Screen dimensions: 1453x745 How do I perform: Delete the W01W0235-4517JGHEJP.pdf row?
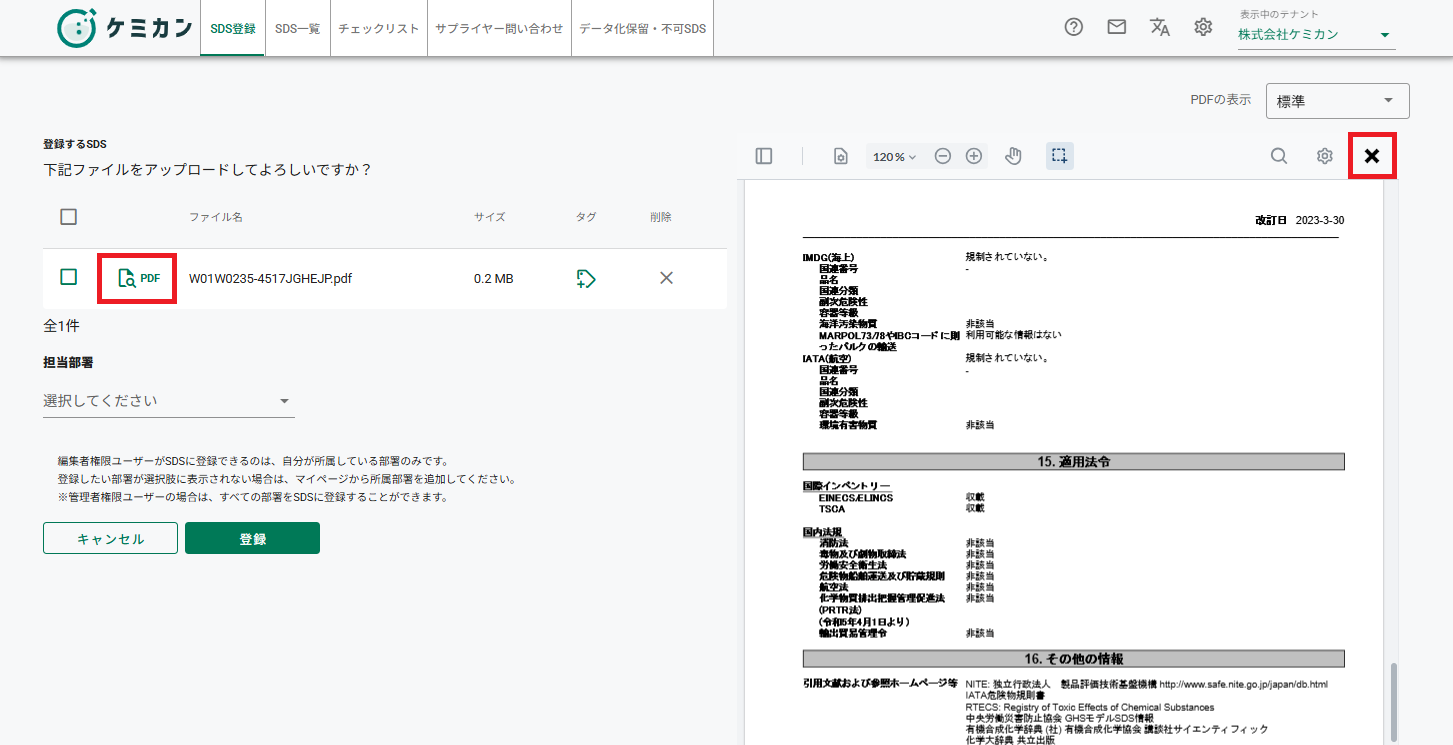coord(666,278)
